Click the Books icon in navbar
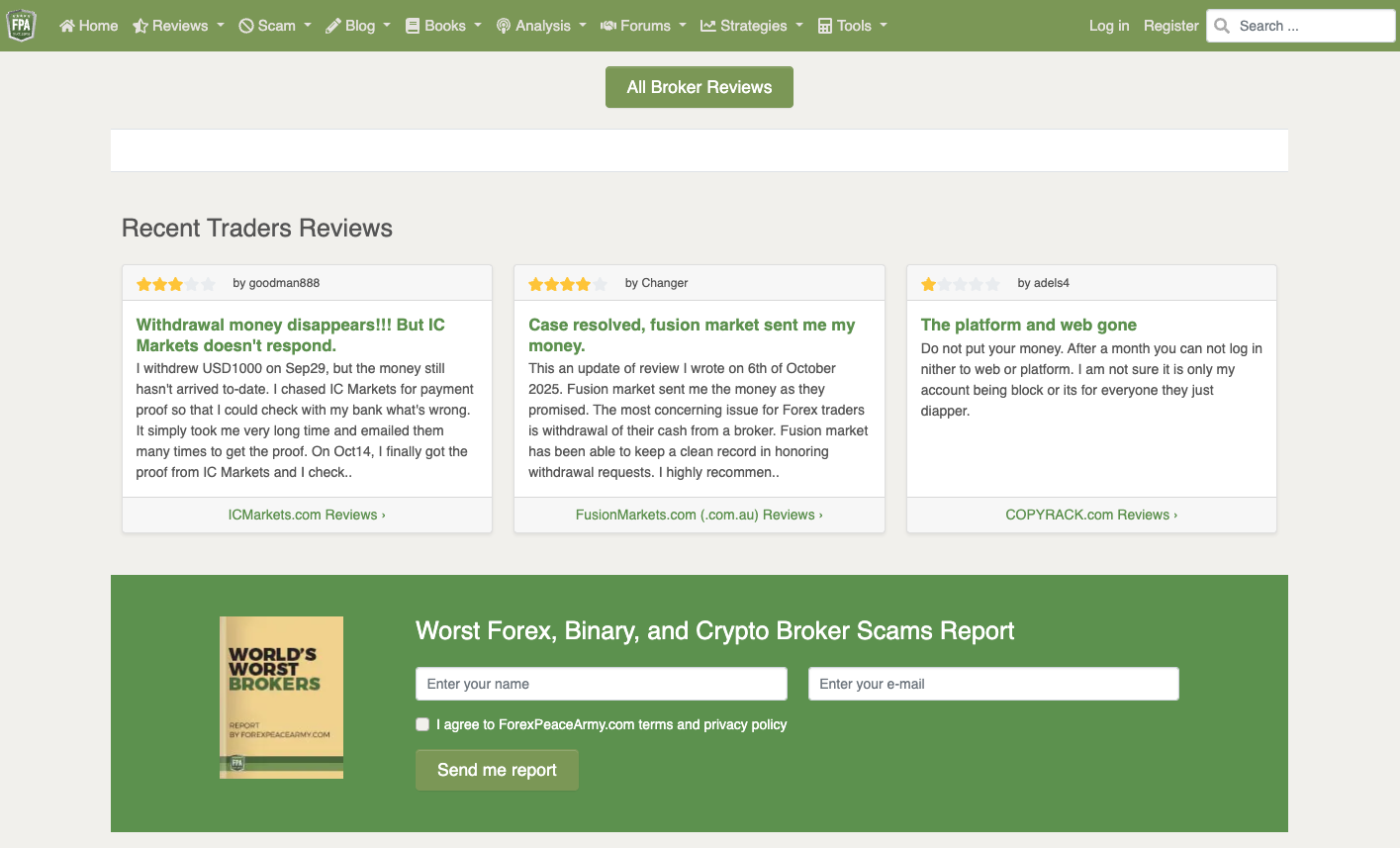Screen dimensions: 1400x848 point(413,26)
